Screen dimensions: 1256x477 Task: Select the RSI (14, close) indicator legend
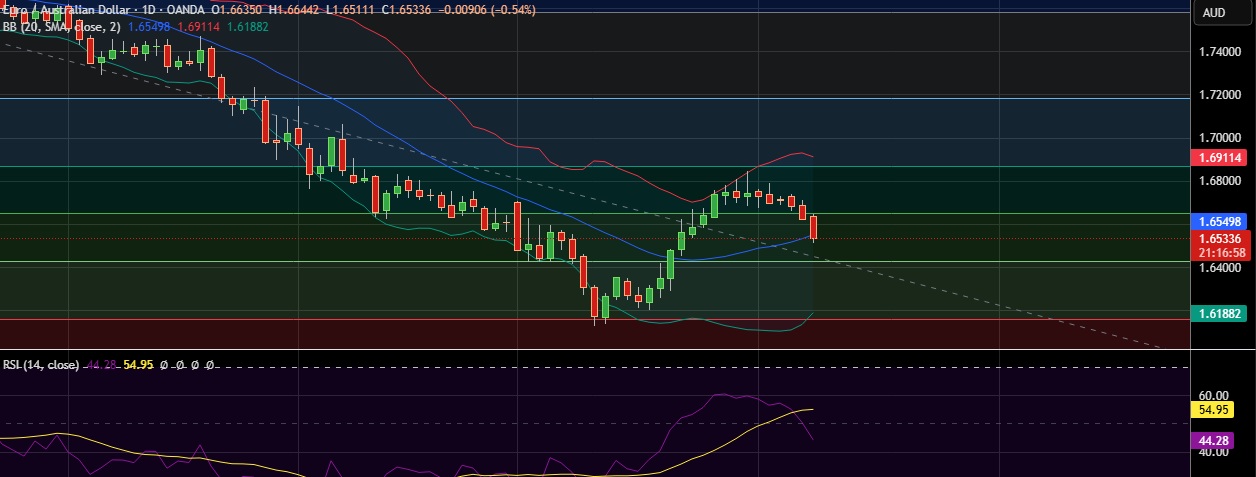[x=40, y=366]
